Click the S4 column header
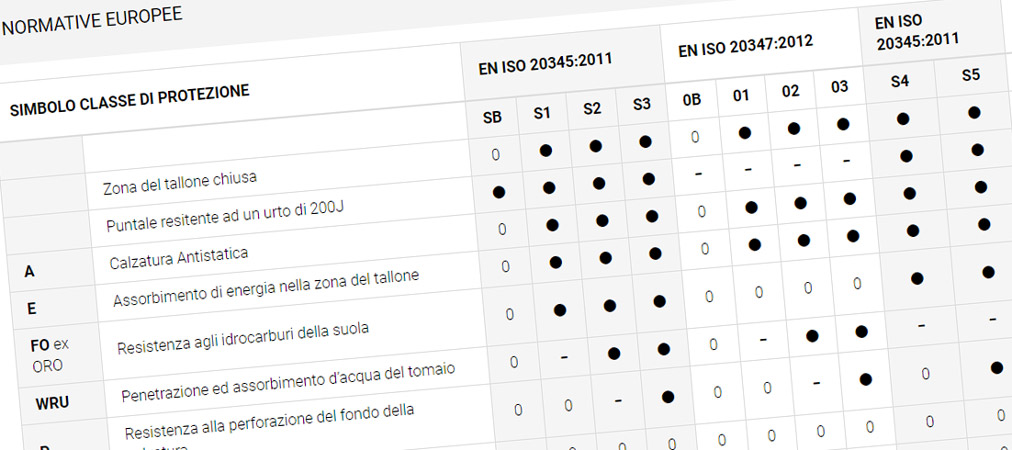 [900, 81]
